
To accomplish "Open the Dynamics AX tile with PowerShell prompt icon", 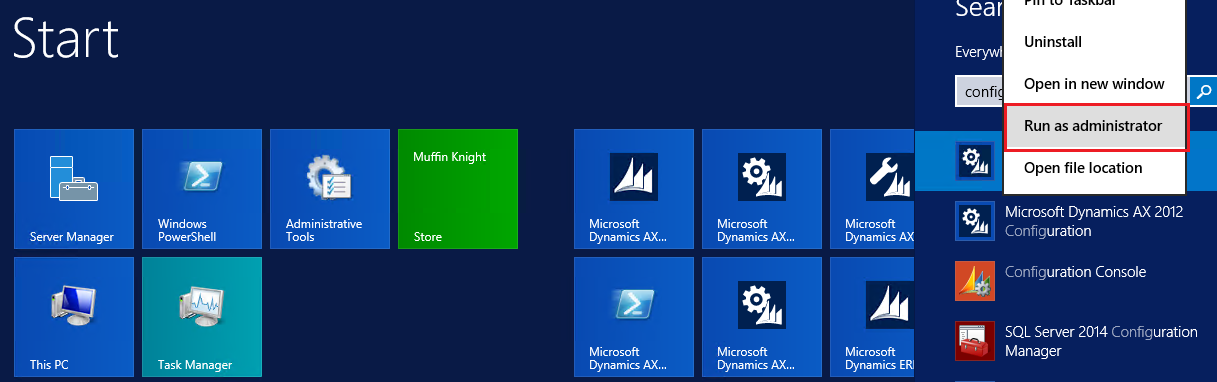I will [634, 317].
